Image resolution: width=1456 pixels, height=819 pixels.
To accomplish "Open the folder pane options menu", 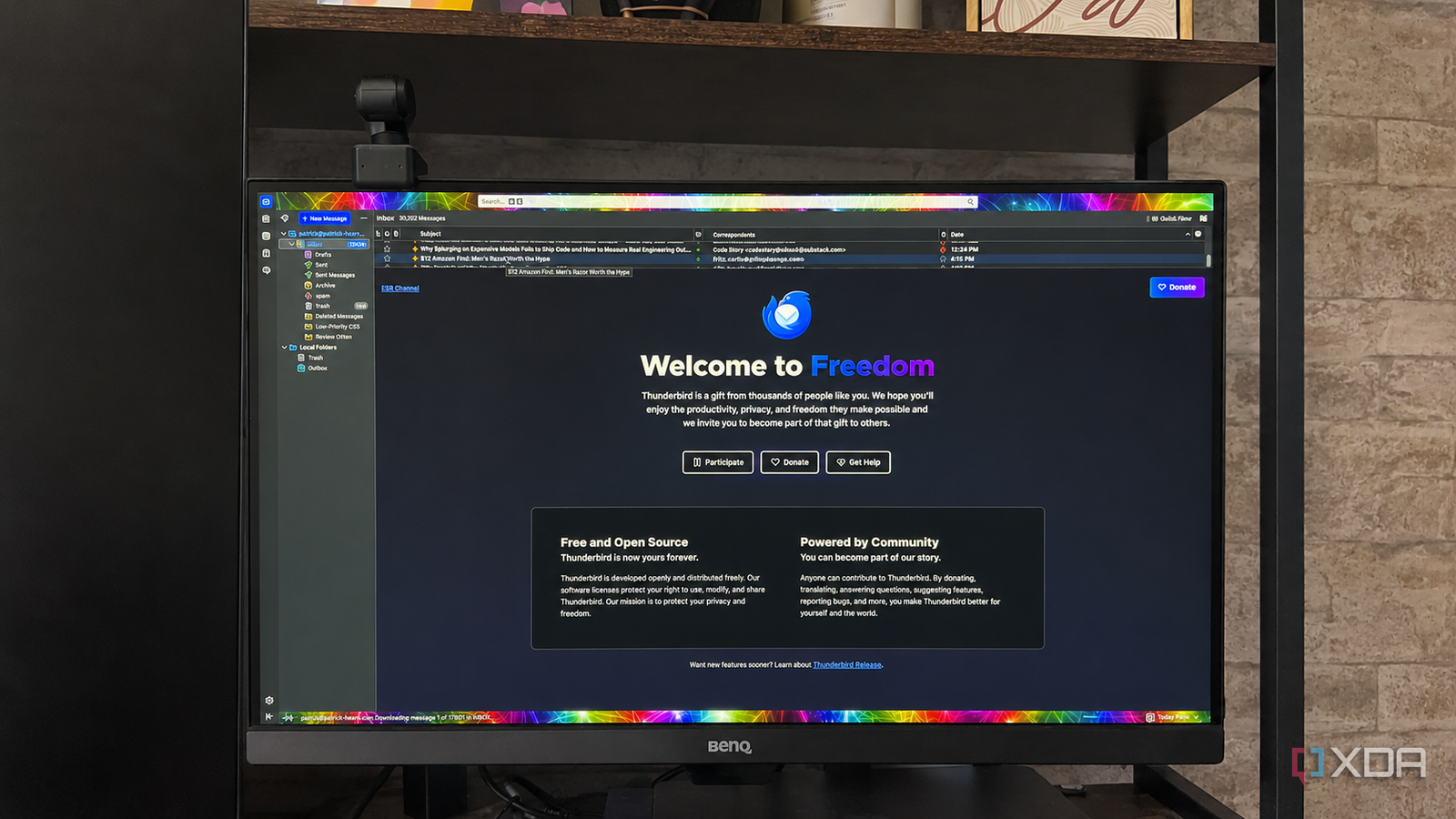I will coord(363,218).
